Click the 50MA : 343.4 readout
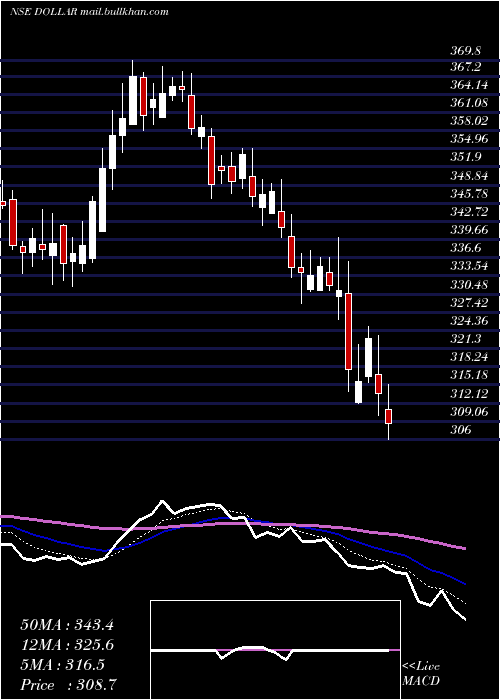The height and width of the screenshot is (700, 500). point(67,625)
